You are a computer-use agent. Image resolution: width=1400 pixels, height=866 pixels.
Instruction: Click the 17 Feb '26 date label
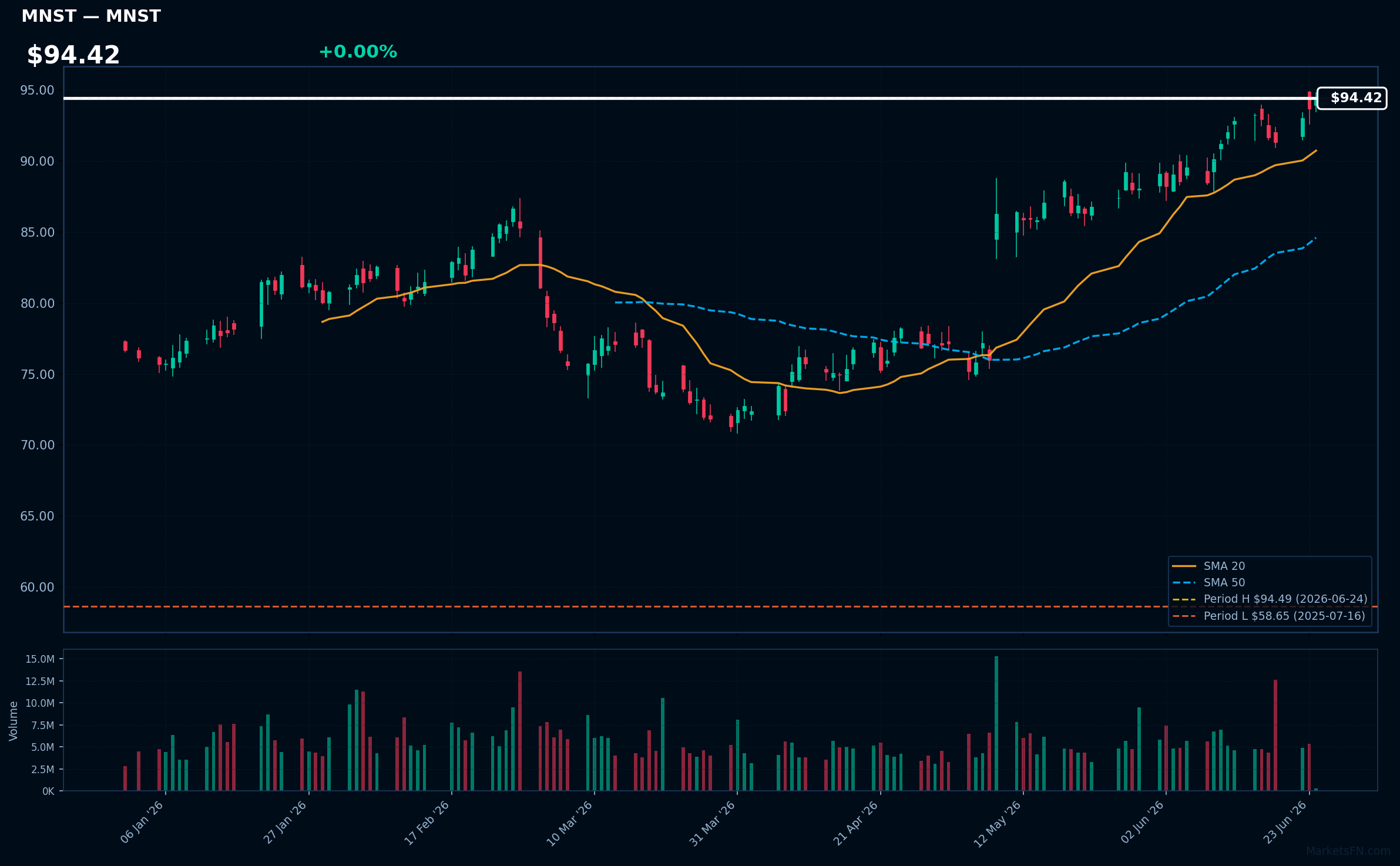tap(427, 823)
